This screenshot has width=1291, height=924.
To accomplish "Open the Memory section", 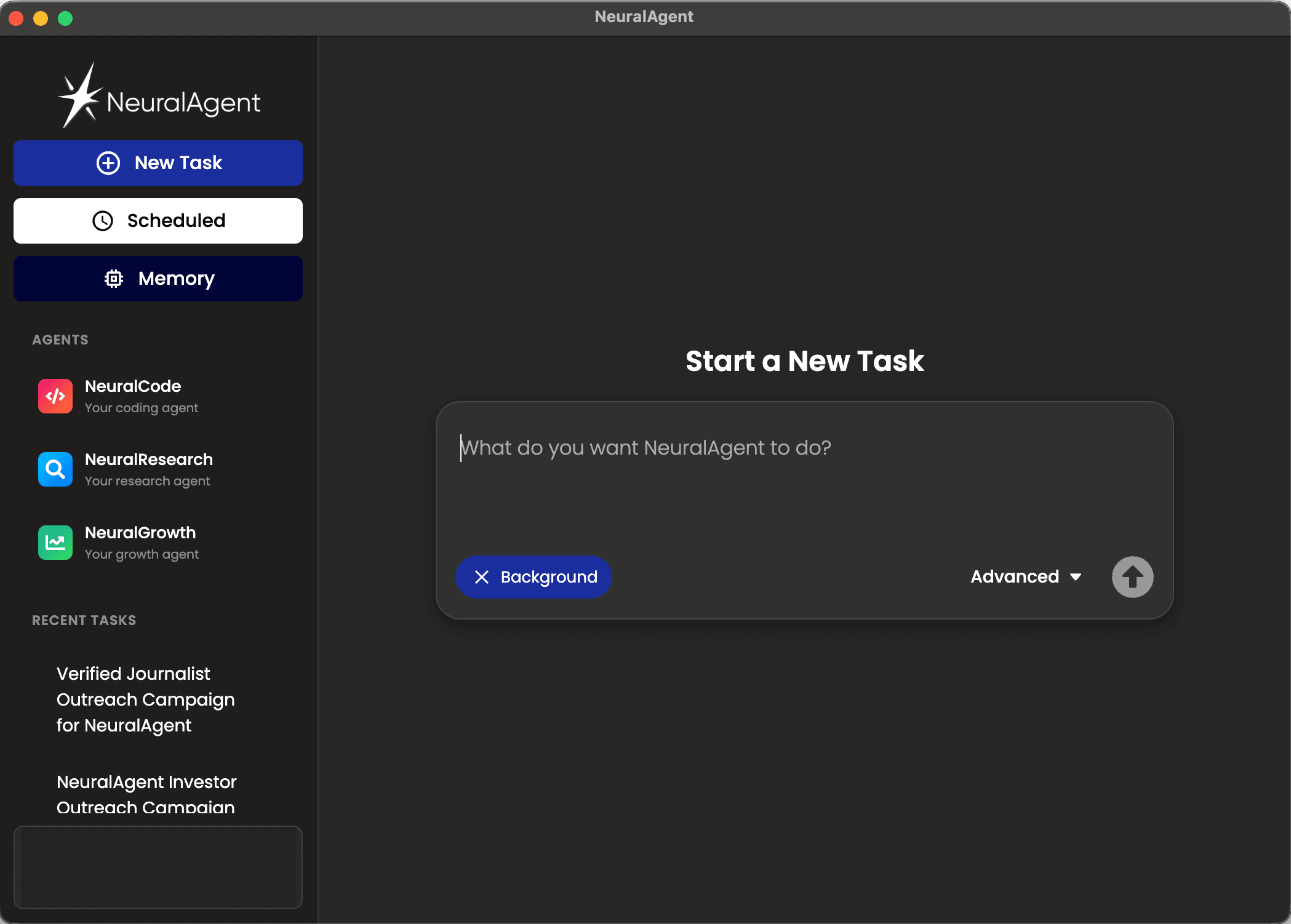I will coord(158,278).
